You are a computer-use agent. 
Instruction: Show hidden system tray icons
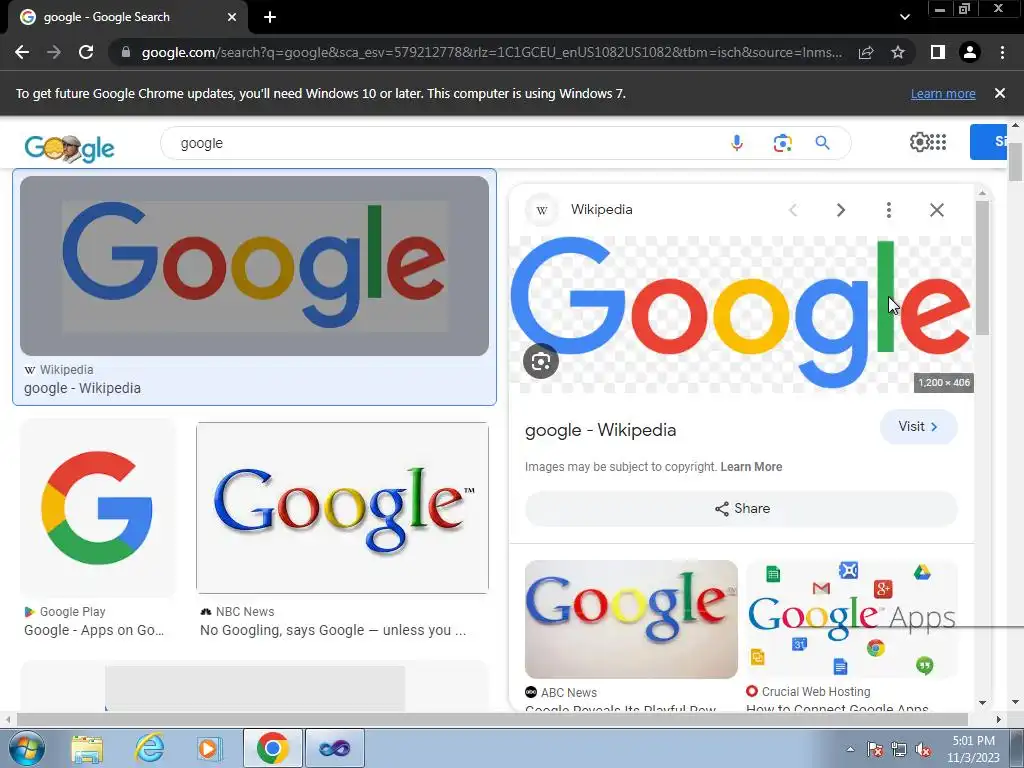click(x=850, y=749)
